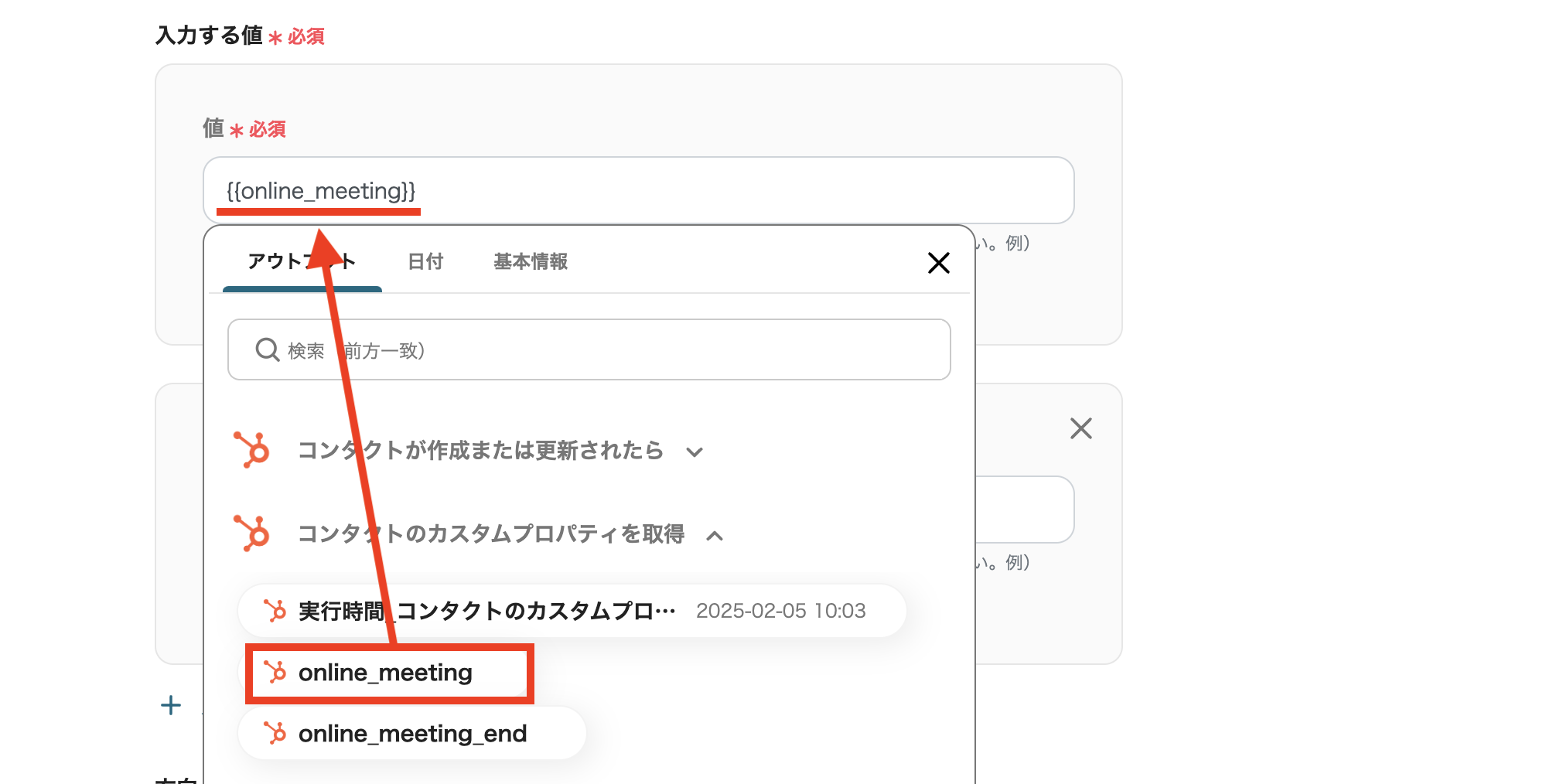Click the コンタクトが作成または更新されたら heading

pos(481,450)
